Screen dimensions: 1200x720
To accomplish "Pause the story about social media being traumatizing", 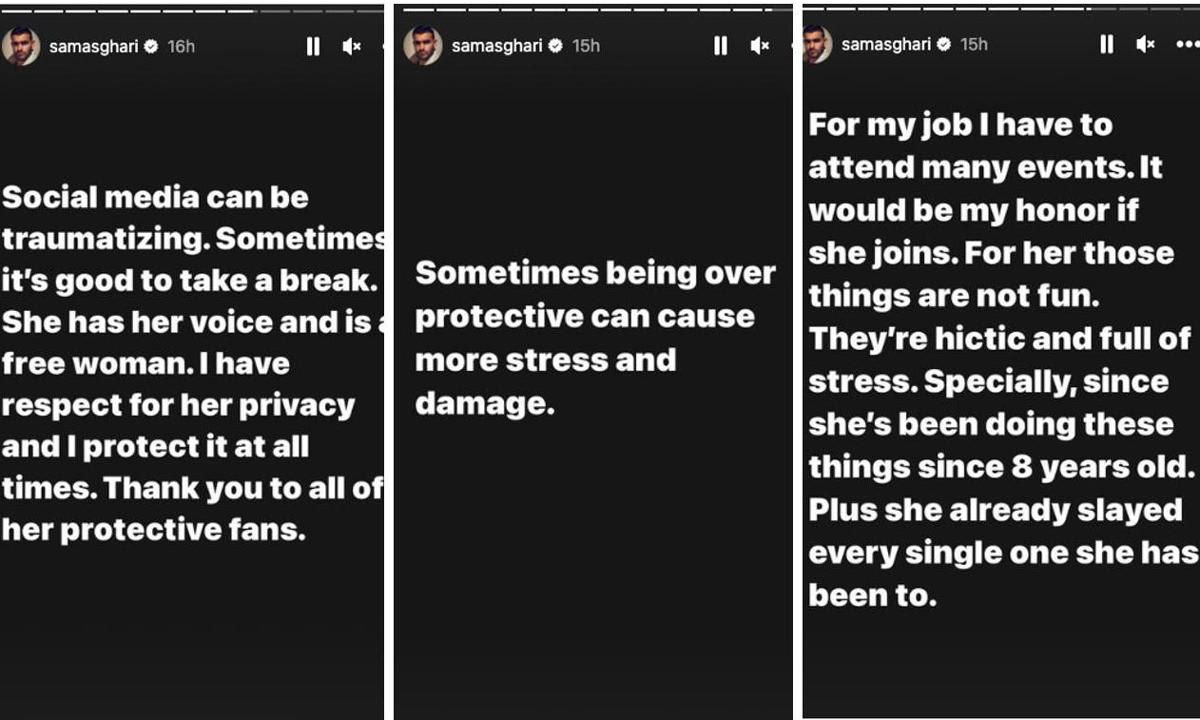I will coord(313,46).
